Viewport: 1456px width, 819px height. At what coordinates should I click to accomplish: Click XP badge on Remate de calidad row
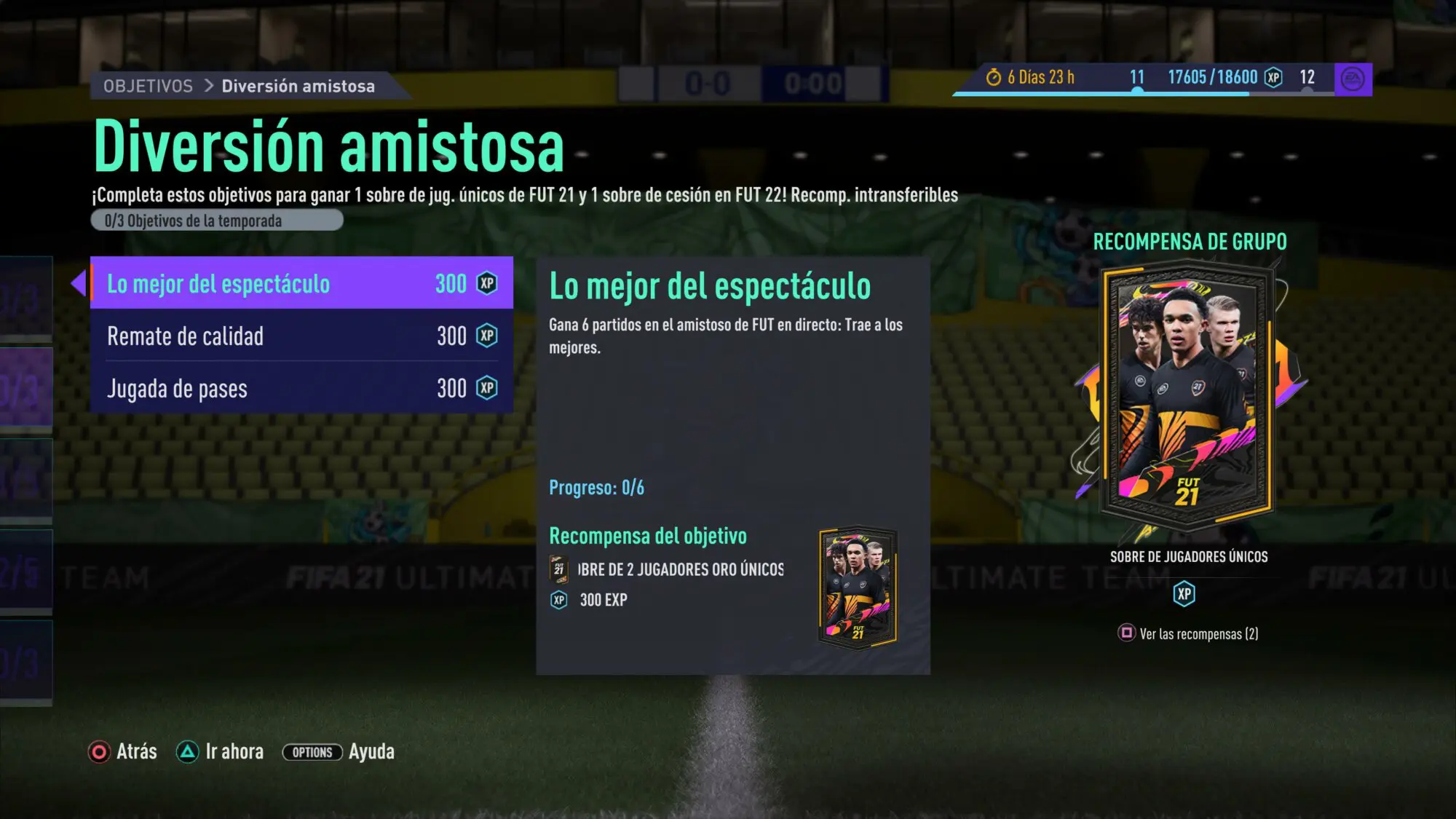point(487,336)
